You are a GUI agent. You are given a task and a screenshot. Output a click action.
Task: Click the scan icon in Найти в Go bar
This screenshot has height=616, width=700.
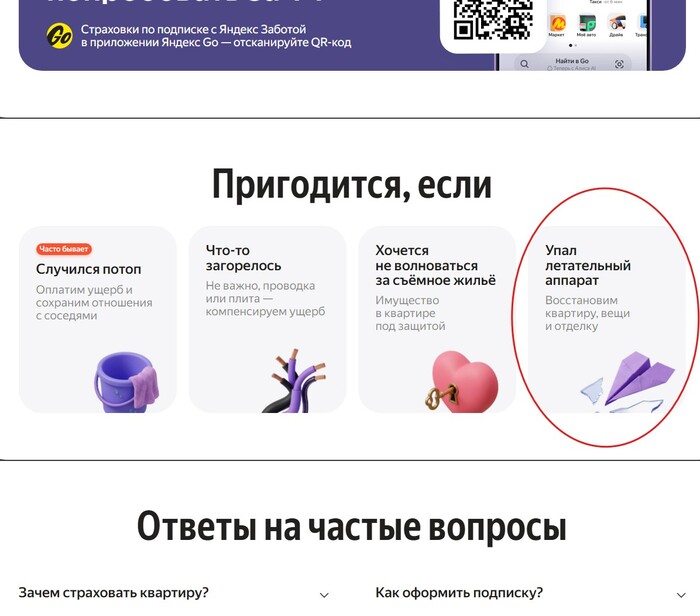(619, 64)
